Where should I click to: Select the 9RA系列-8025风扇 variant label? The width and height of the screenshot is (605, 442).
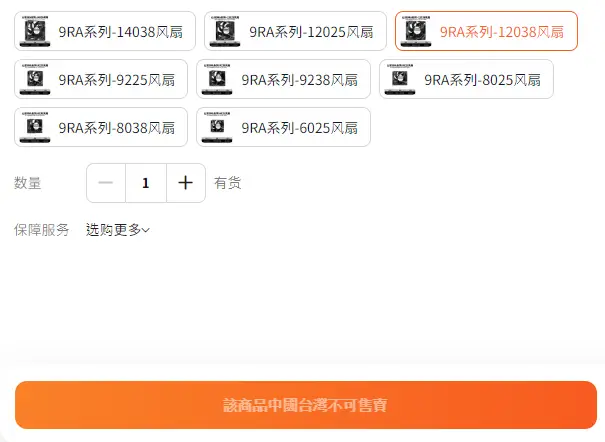pos(481,80)
